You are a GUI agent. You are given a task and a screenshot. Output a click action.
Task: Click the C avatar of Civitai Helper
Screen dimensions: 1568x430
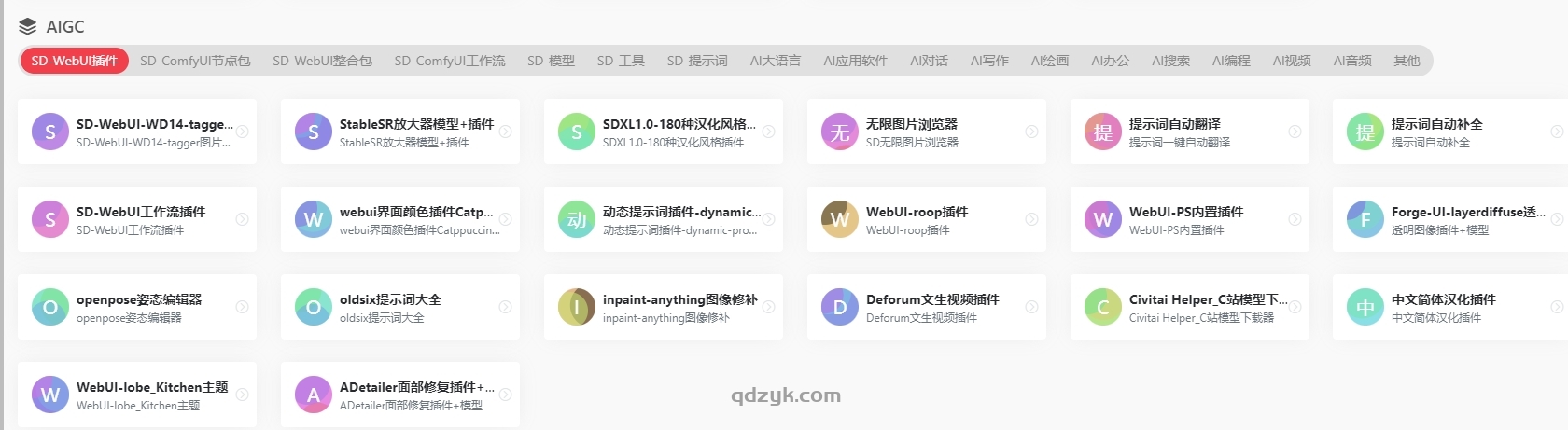click(1103, 307)
